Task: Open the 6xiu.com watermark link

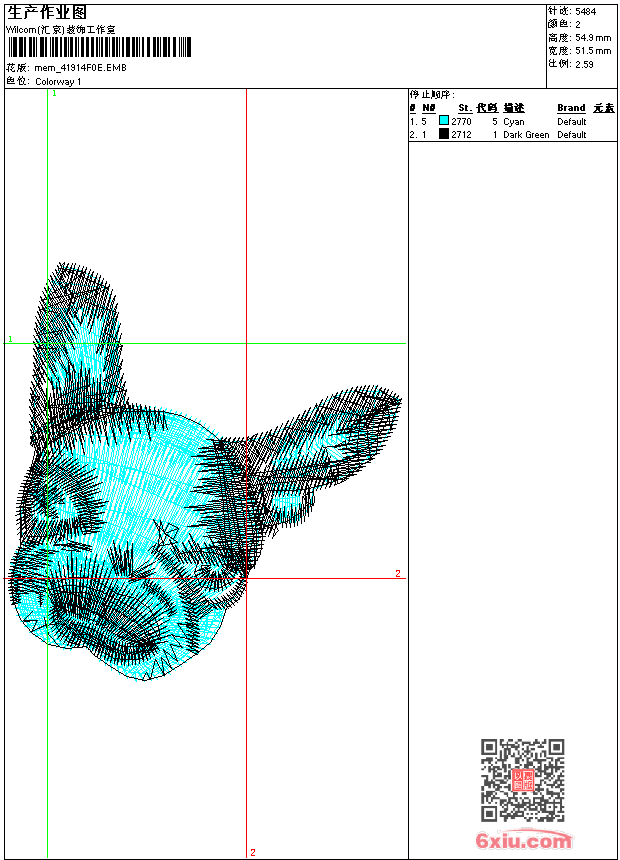Action: pos(523,842)
